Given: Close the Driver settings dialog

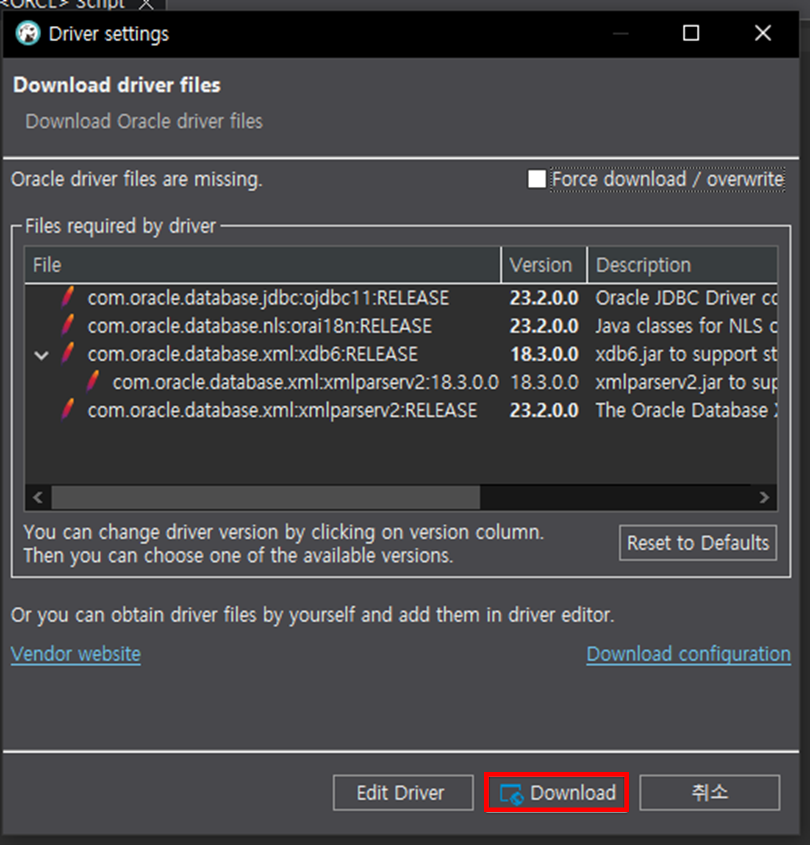Looking at the screenshot, I should pos(763,33).
